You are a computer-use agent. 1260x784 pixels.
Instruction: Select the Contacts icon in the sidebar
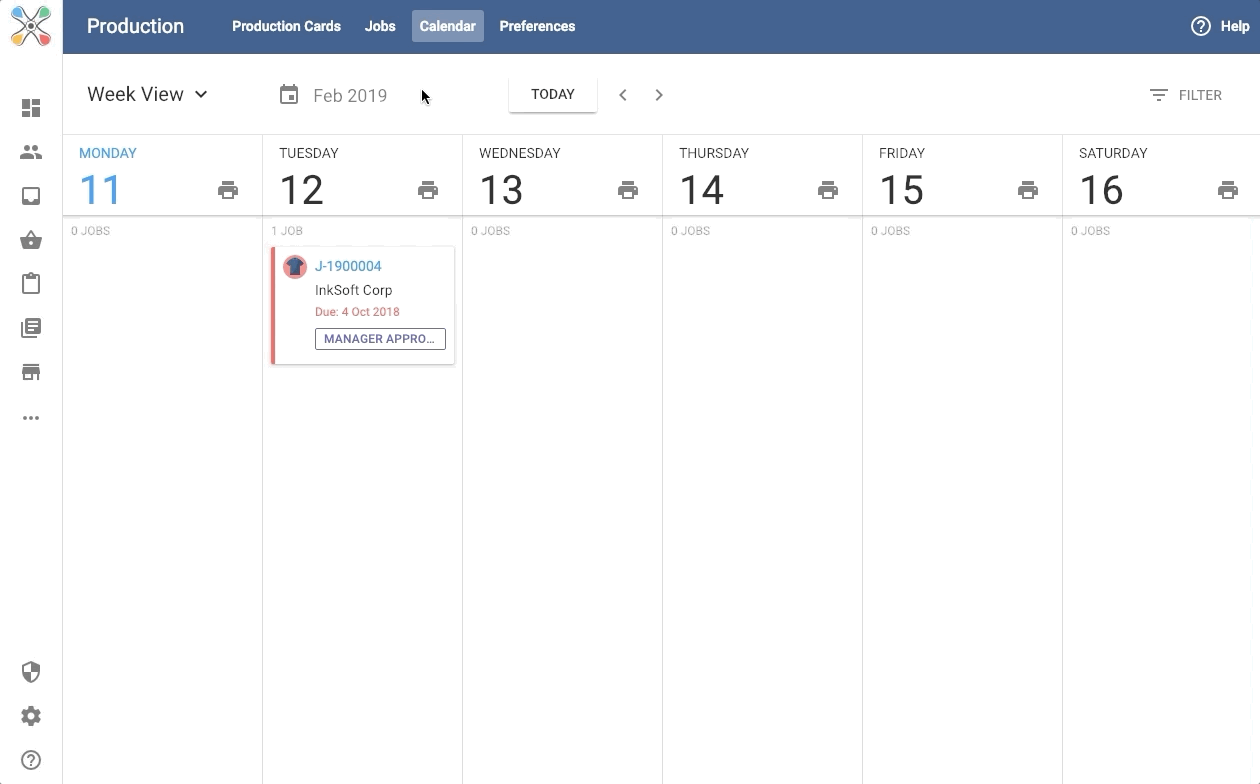31,151
